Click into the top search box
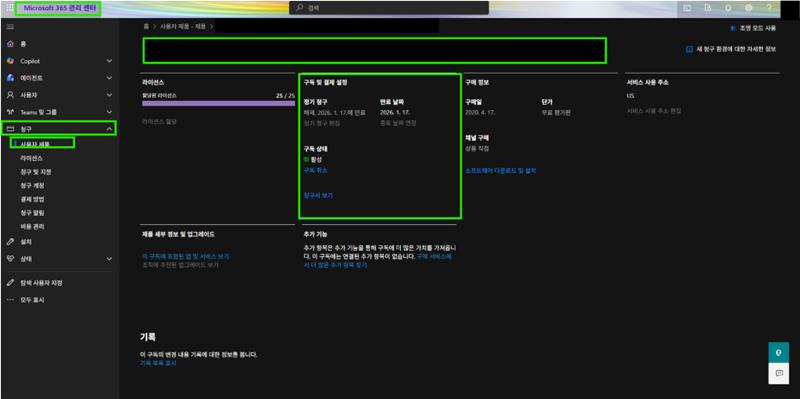This screenshot has height=399, width=800. pyautogui.click(x=389, y=8)
